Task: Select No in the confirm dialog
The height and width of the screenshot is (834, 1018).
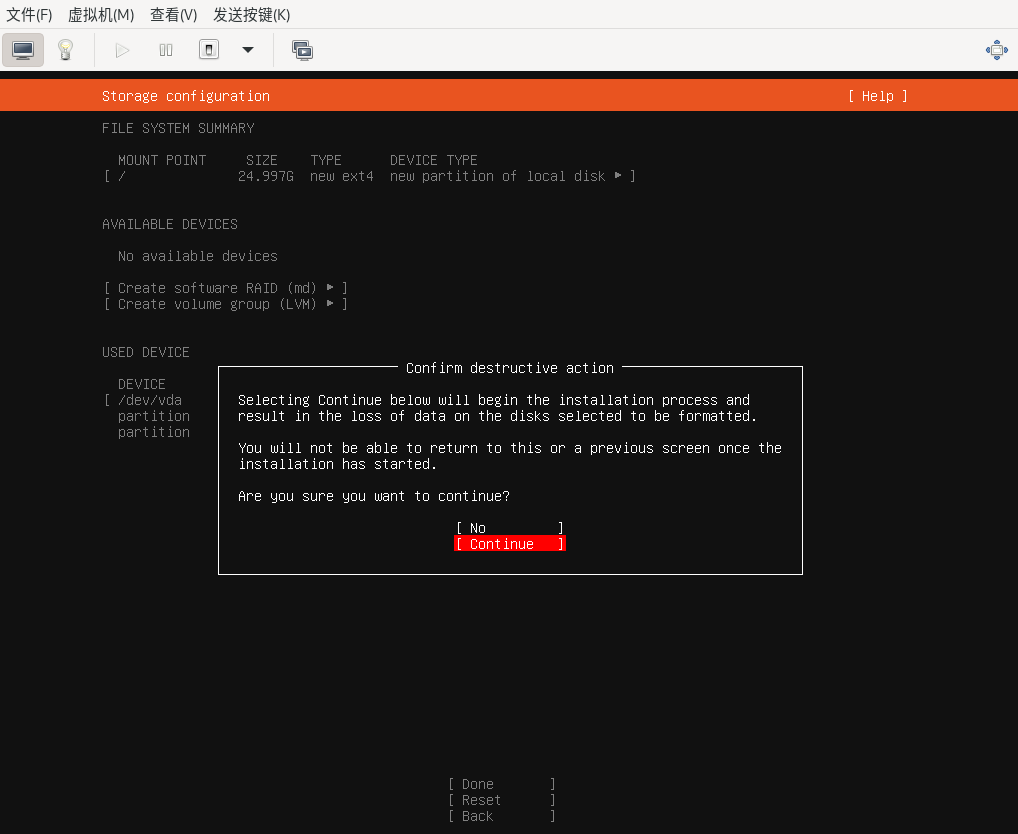Action: 509,528
